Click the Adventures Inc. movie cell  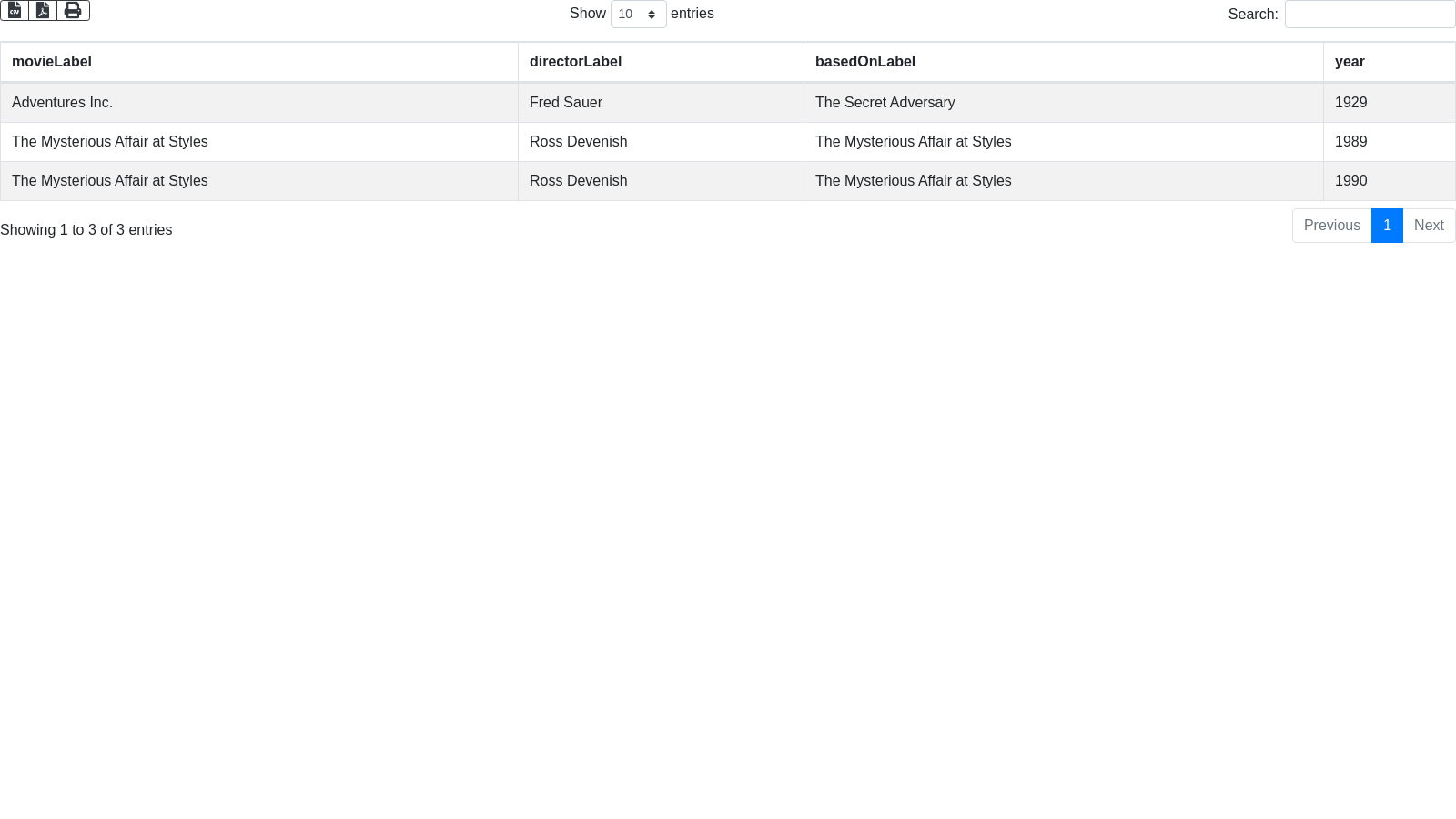click(x=62, y=103)
